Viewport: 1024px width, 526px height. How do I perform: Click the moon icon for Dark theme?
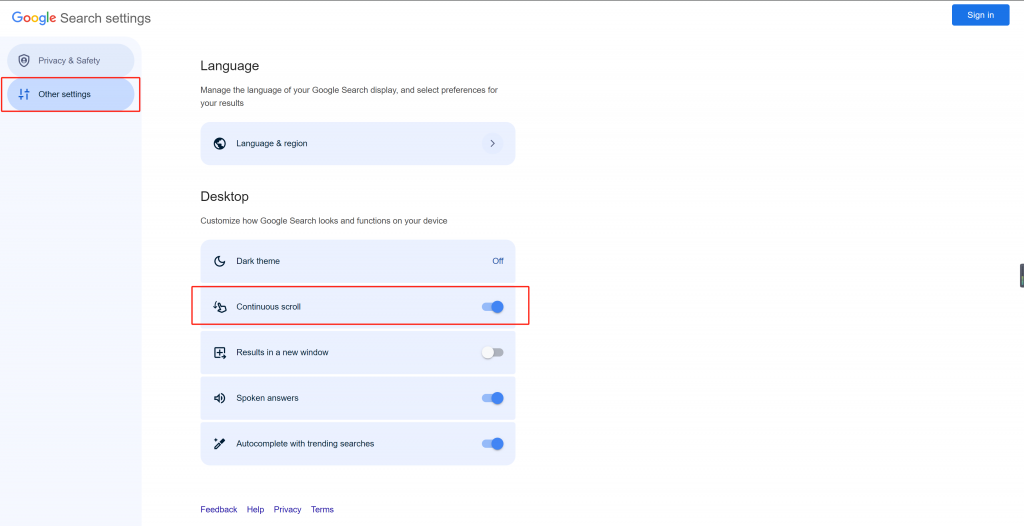pos(220,261)
